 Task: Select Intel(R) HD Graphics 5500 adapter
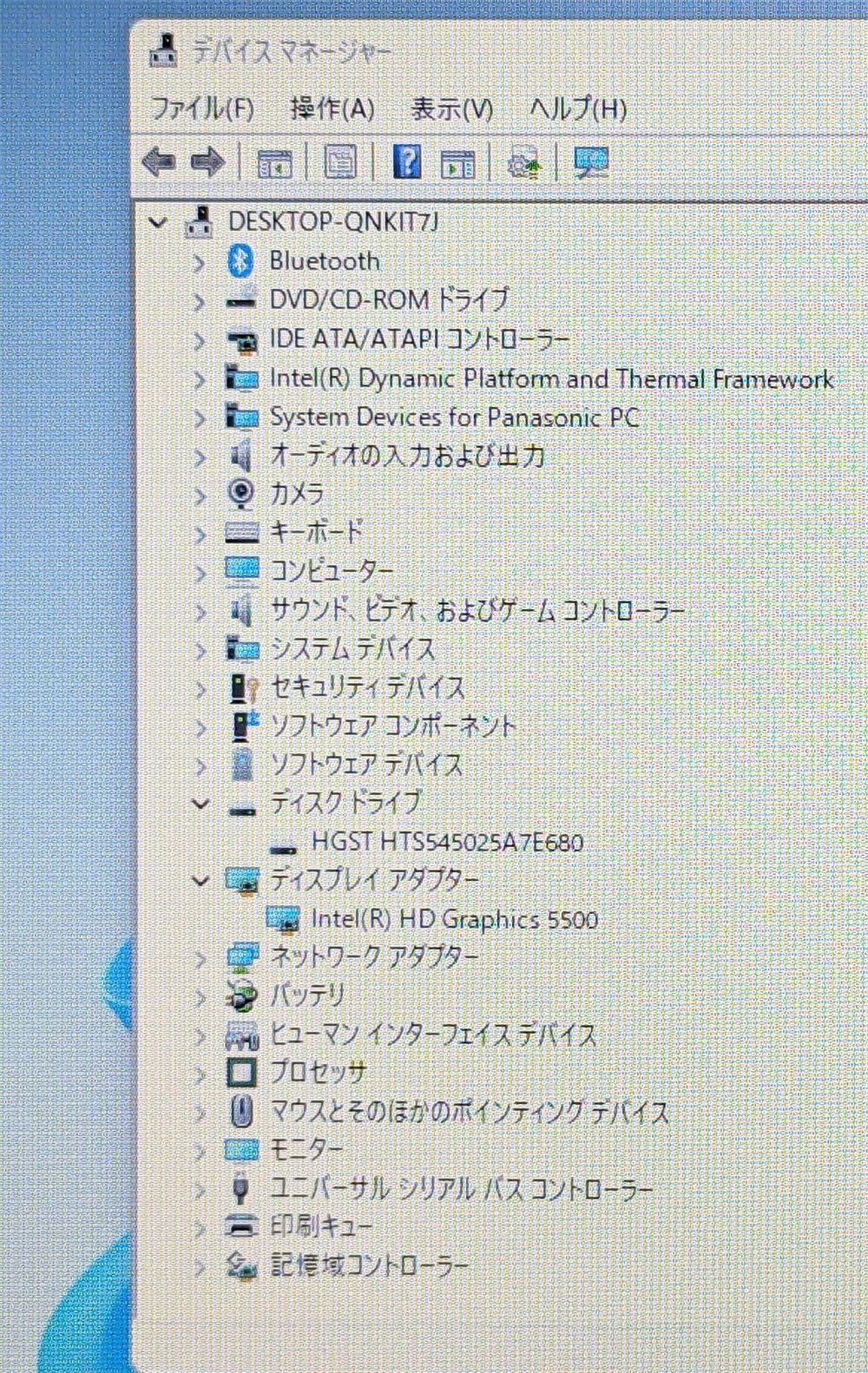(x=455, y=919)
